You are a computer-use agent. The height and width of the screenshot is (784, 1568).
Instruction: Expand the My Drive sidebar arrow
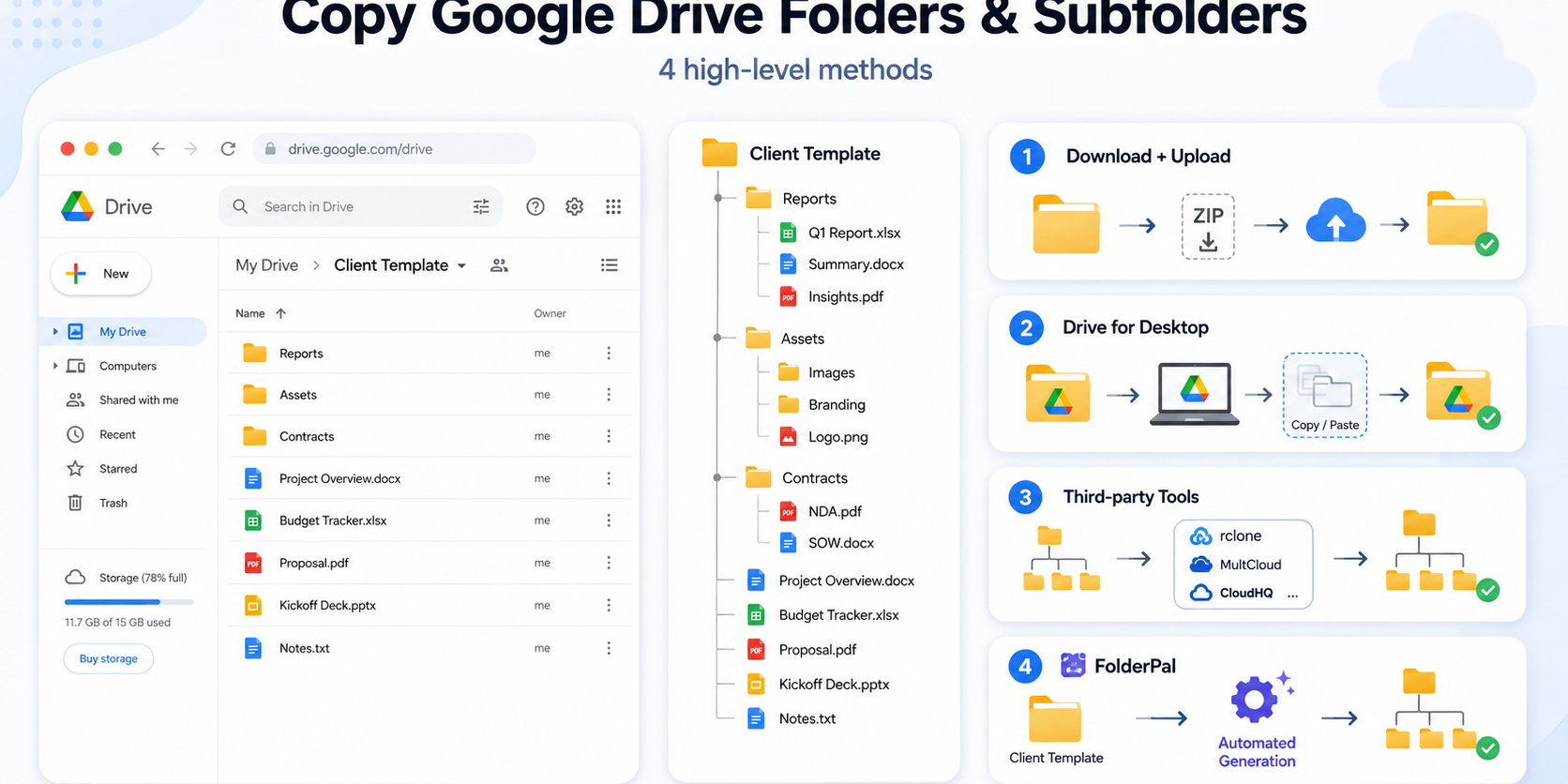55,331
